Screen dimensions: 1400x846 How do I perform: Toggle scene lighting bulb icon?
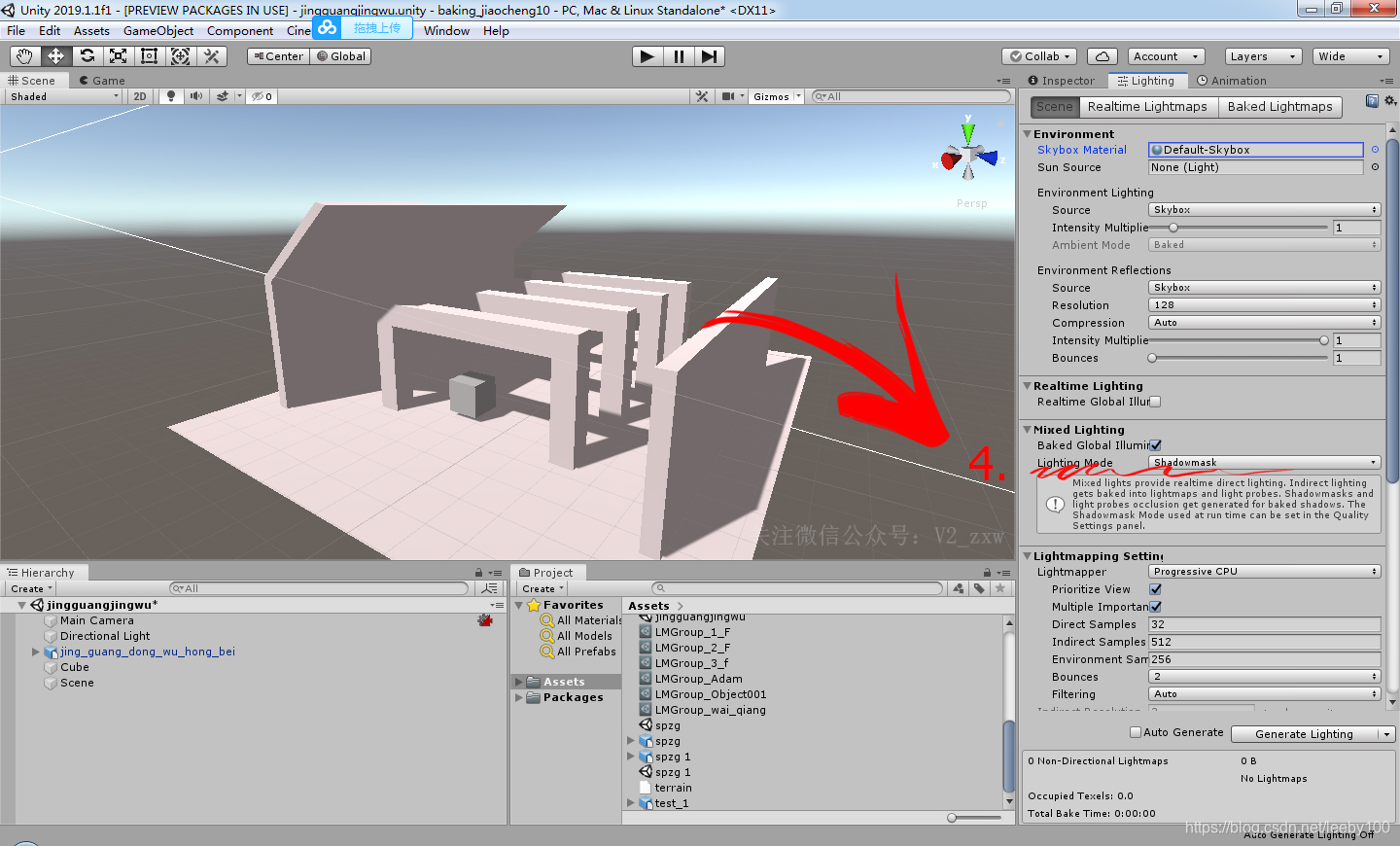click(171, 96)
